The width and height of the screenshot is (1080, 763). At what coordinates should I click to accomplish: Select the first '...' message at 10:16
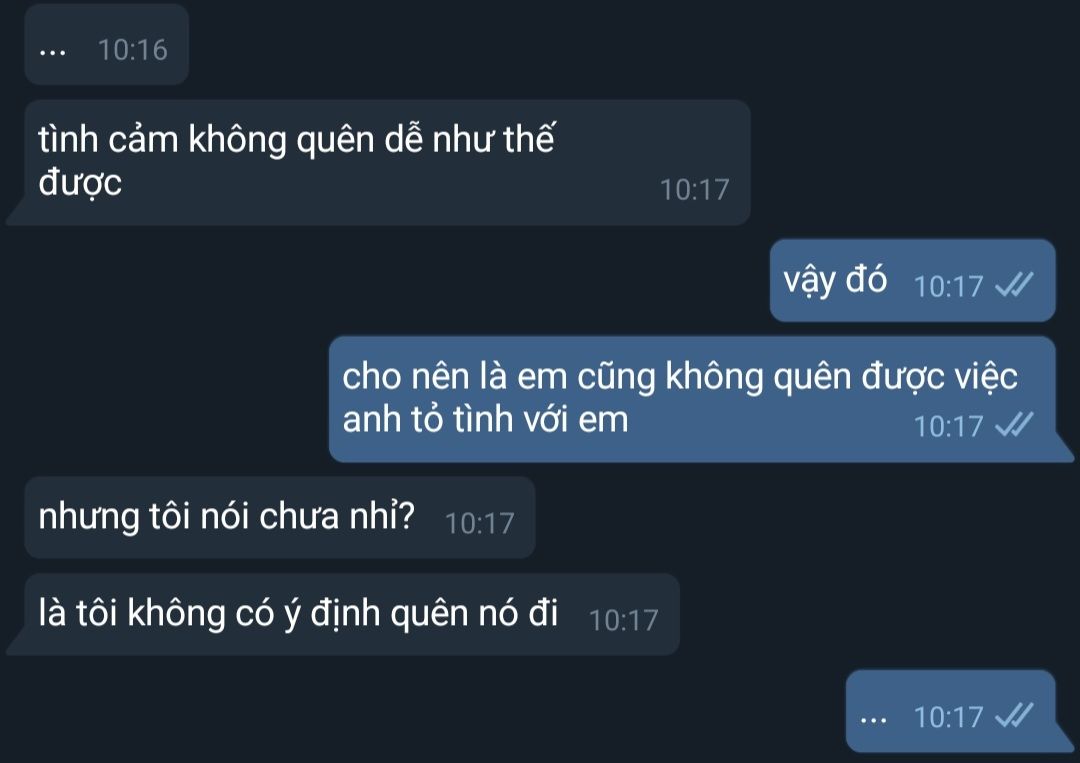pos(107,45)
